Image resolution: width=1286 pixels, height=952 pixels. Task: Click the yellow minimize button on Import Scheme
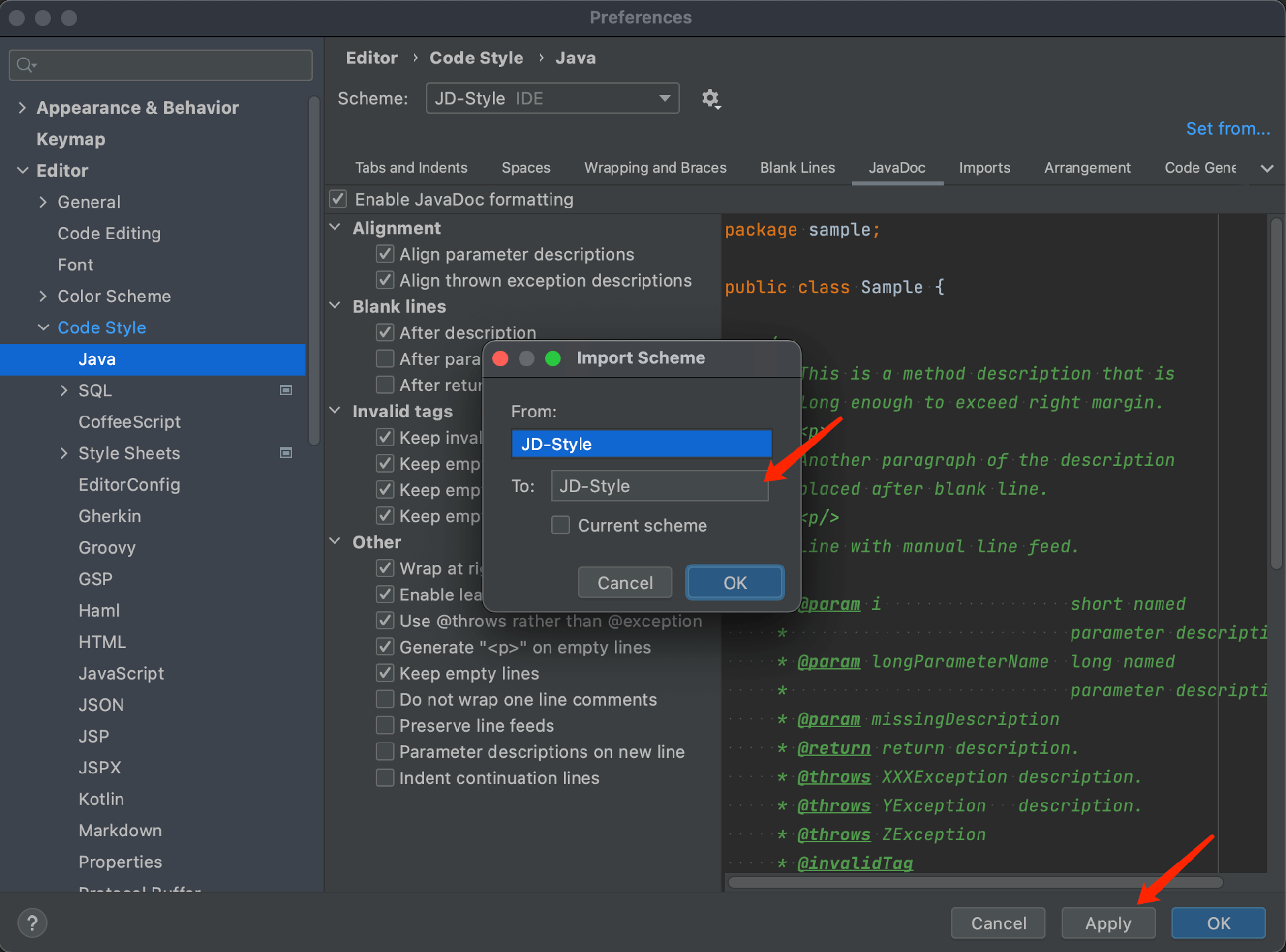pos(528,358)
